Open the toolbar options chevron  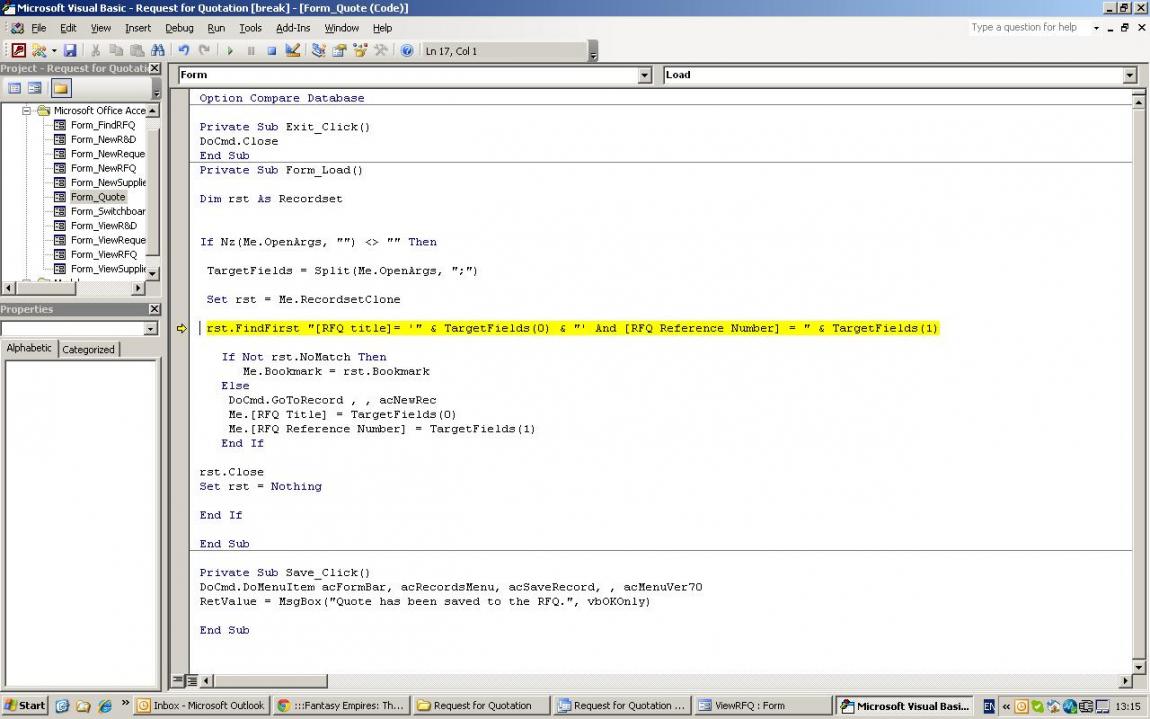(x=593, y=51)
